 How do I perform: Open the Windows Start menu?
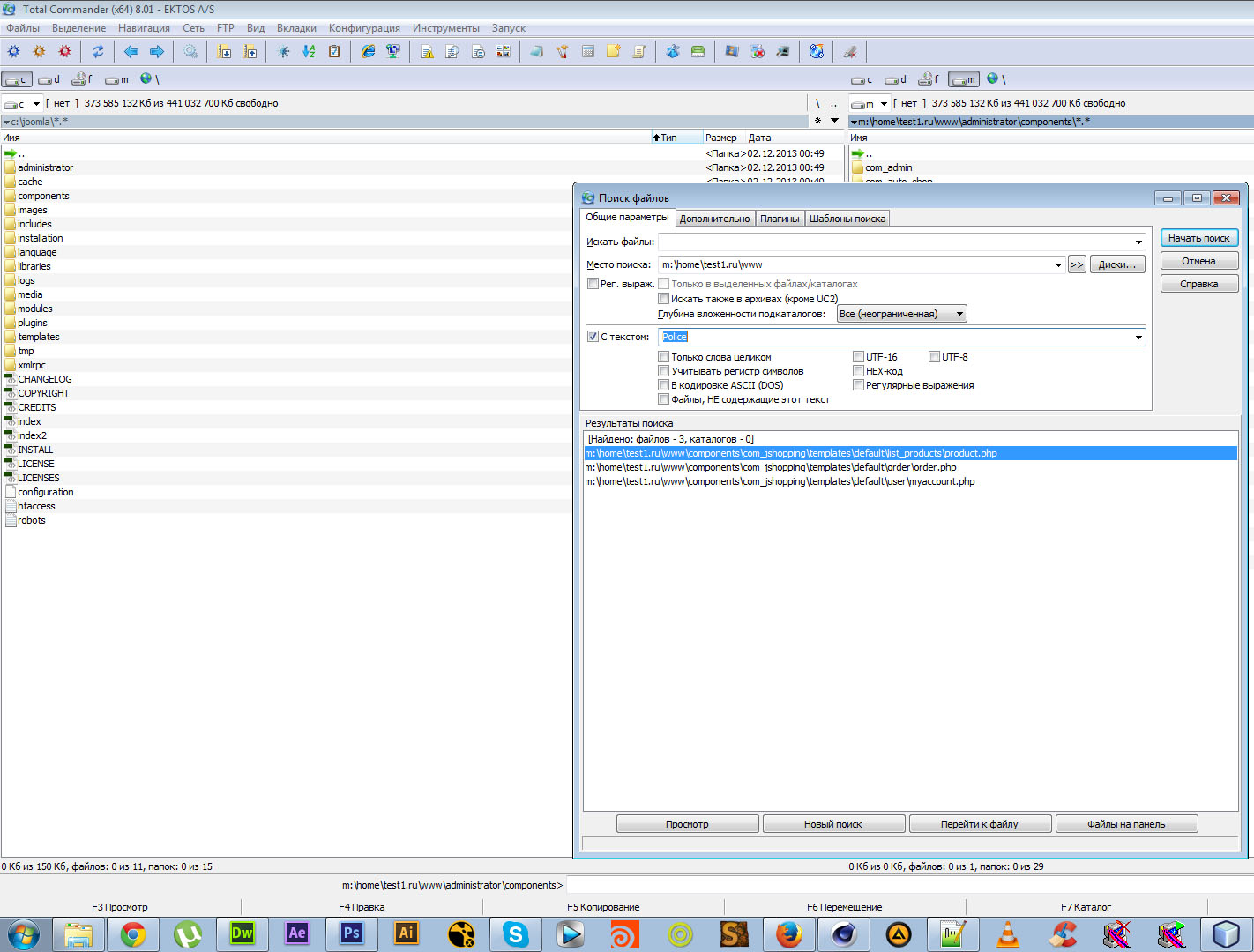pos(24,934)
